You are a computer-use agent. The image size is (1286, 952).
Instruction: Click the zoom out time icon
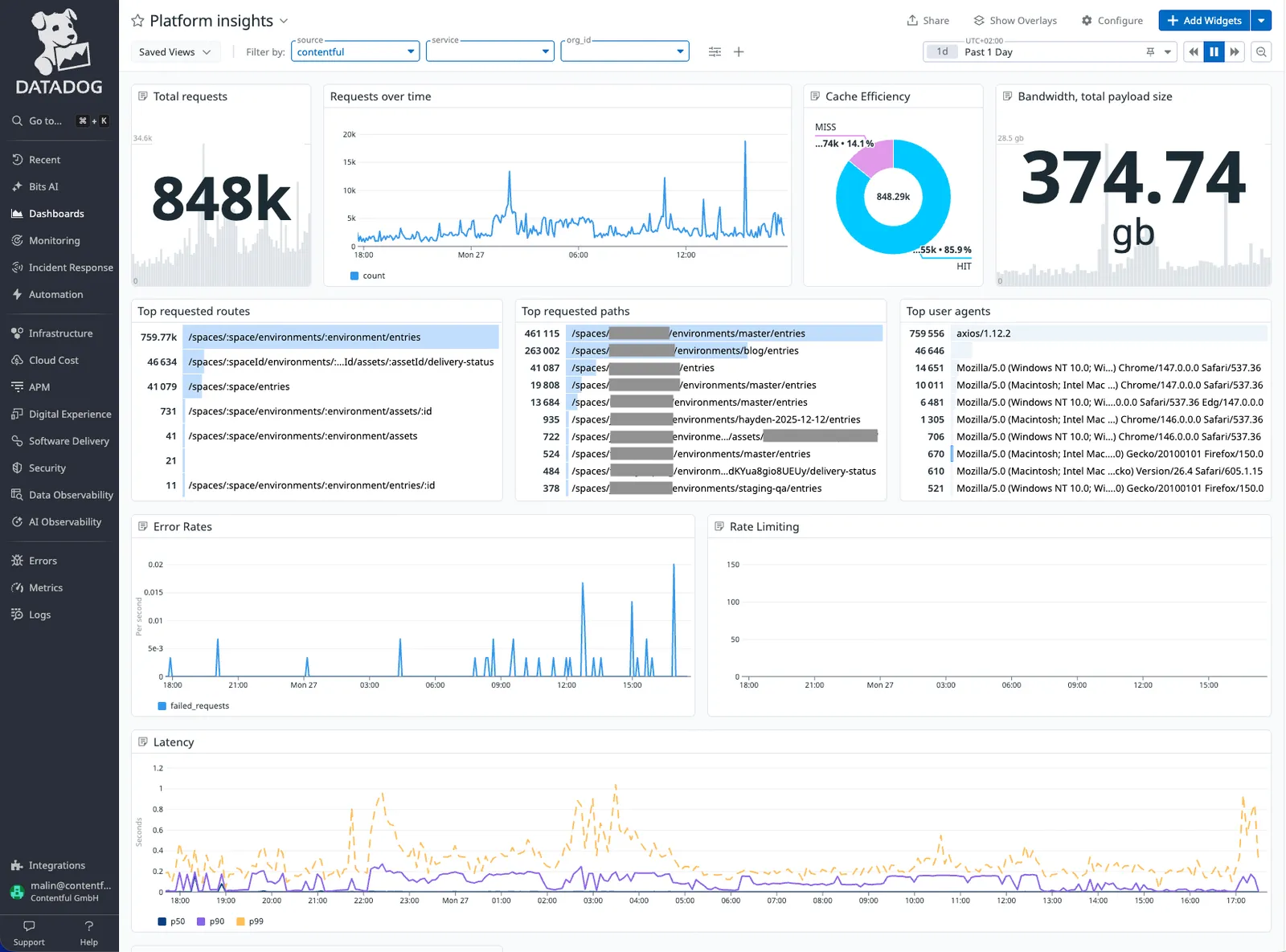pyautogui.click(x=1262, y=52)
